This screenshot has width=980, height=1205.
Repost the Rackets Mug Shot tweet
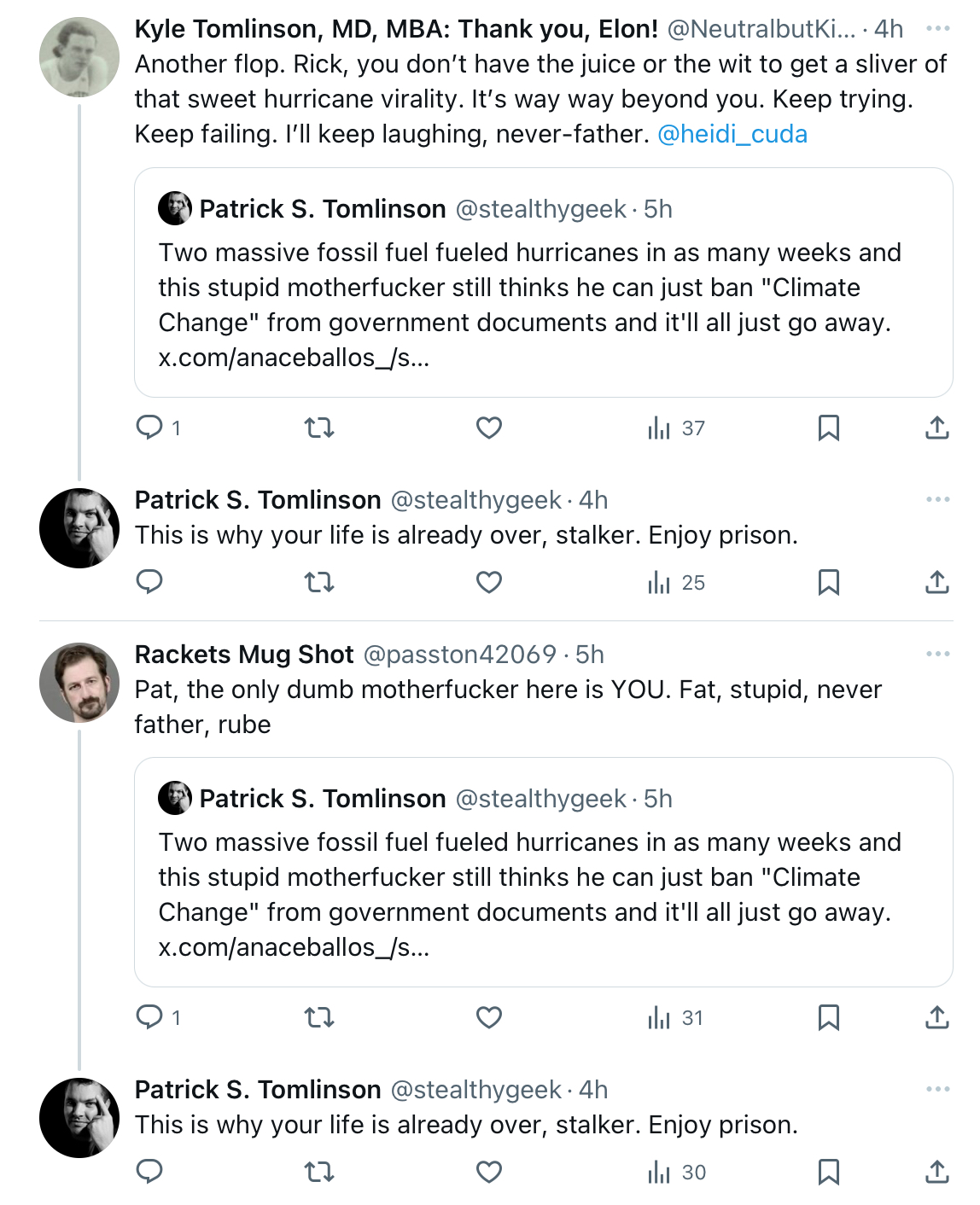(x=319, y=1017)
